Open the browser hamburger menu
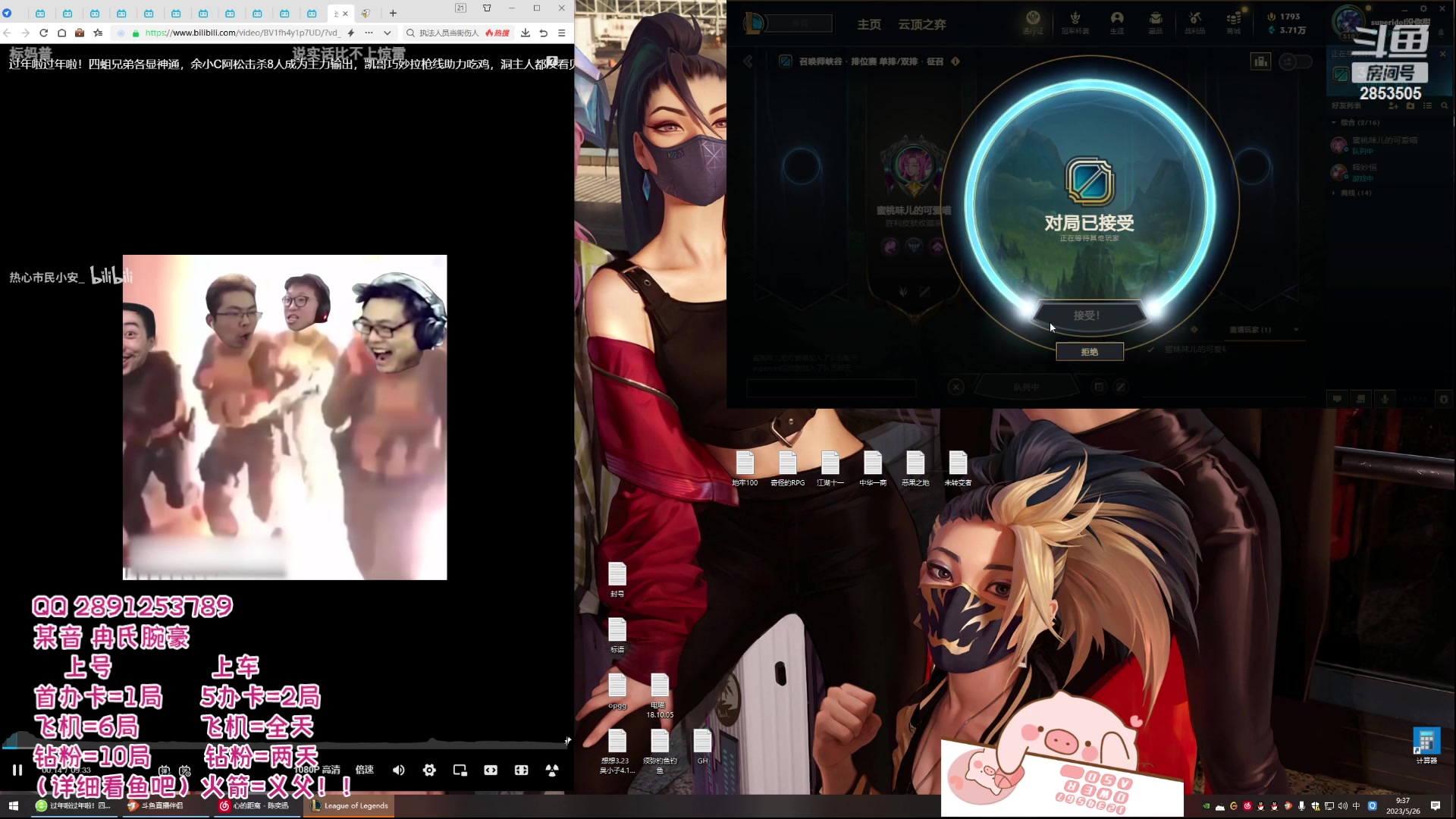The width and height of the screenshot is (1456, 819). coord(561,33)
